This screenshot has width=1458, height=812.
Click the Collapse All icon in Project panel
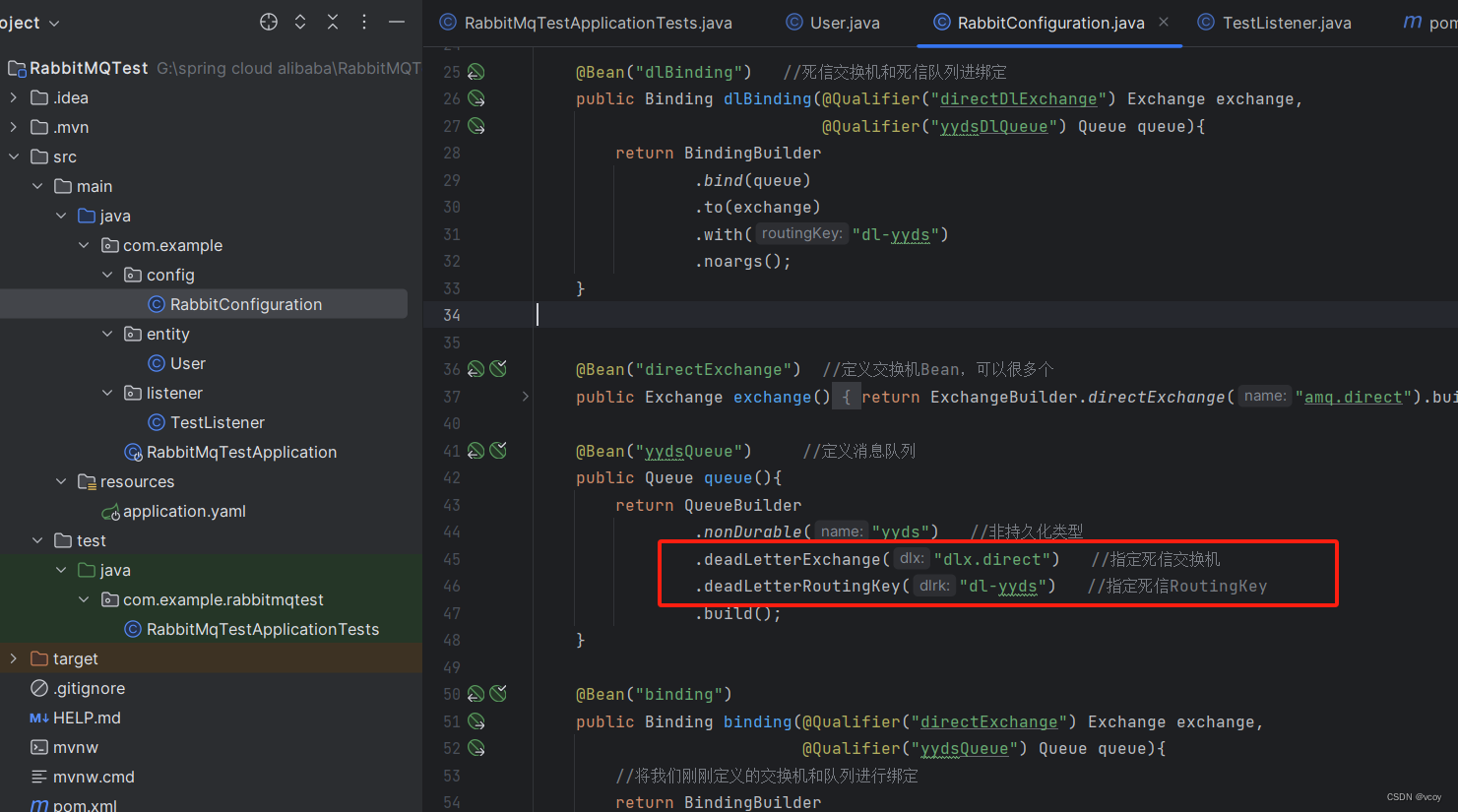pyautogui.click(x=333, y=22)
